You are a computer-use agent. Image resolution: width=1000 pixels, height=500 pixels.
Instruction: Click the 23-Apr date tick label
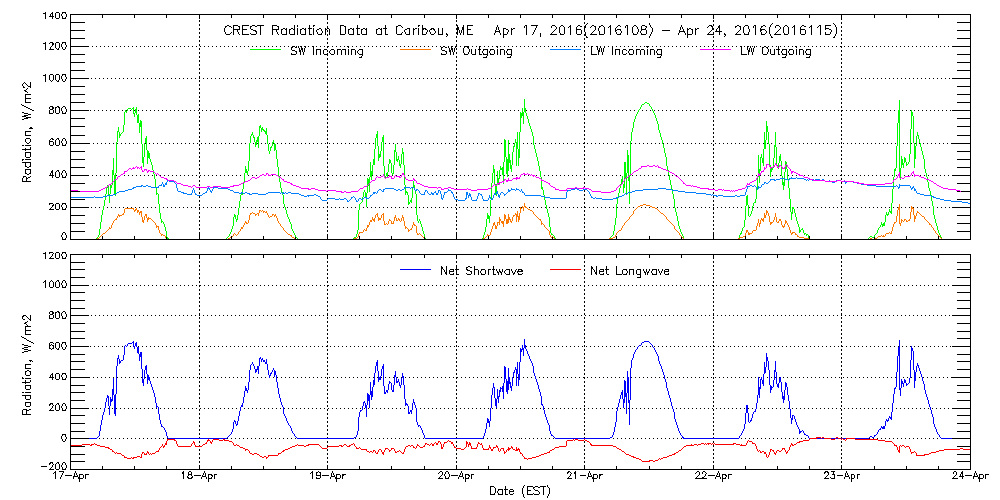[842, 478]
